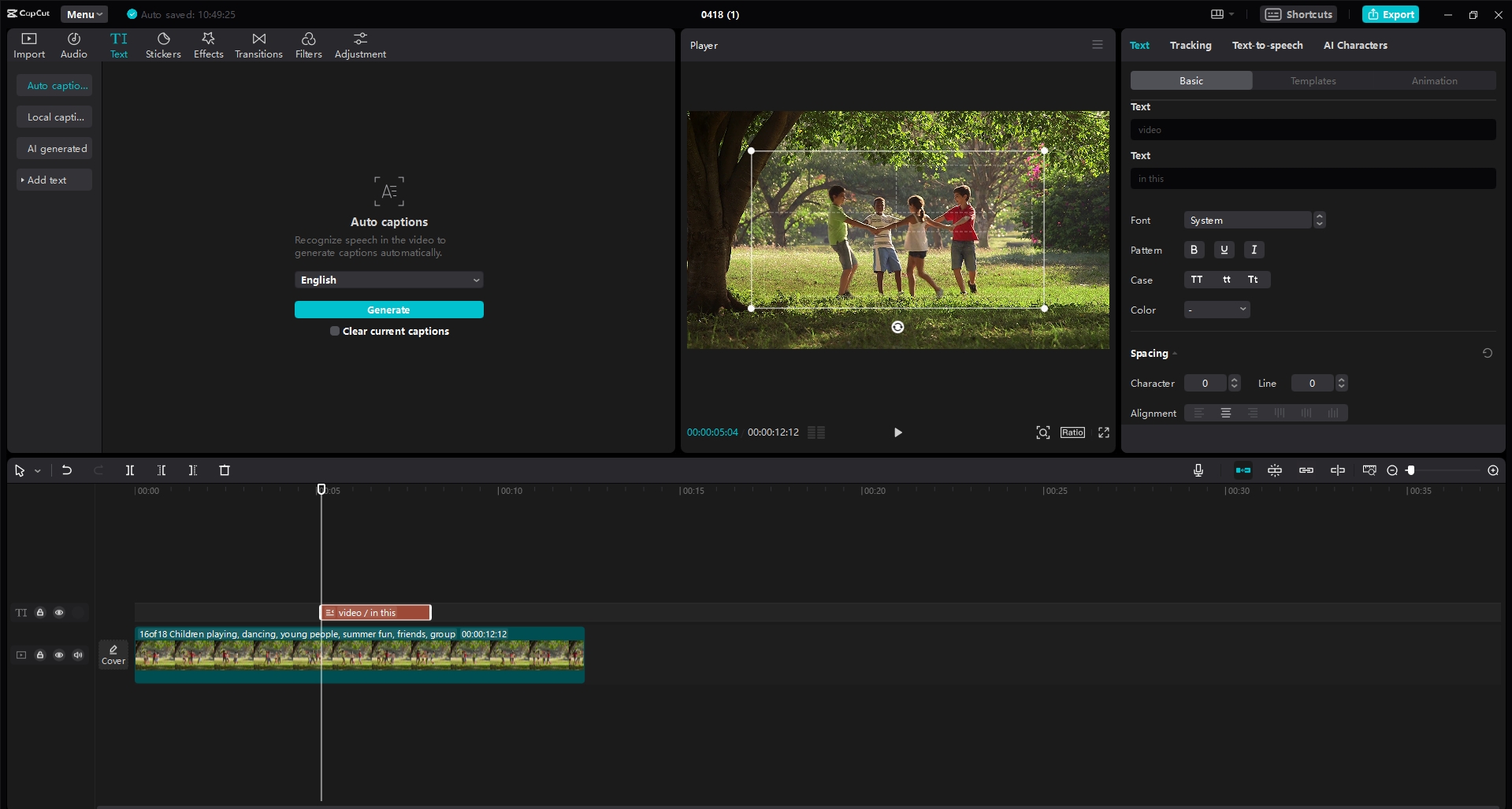The width and height of the screenshot is (1512, 809).
Task: Open the Audio panel
Action: click(x=73, y=46)
